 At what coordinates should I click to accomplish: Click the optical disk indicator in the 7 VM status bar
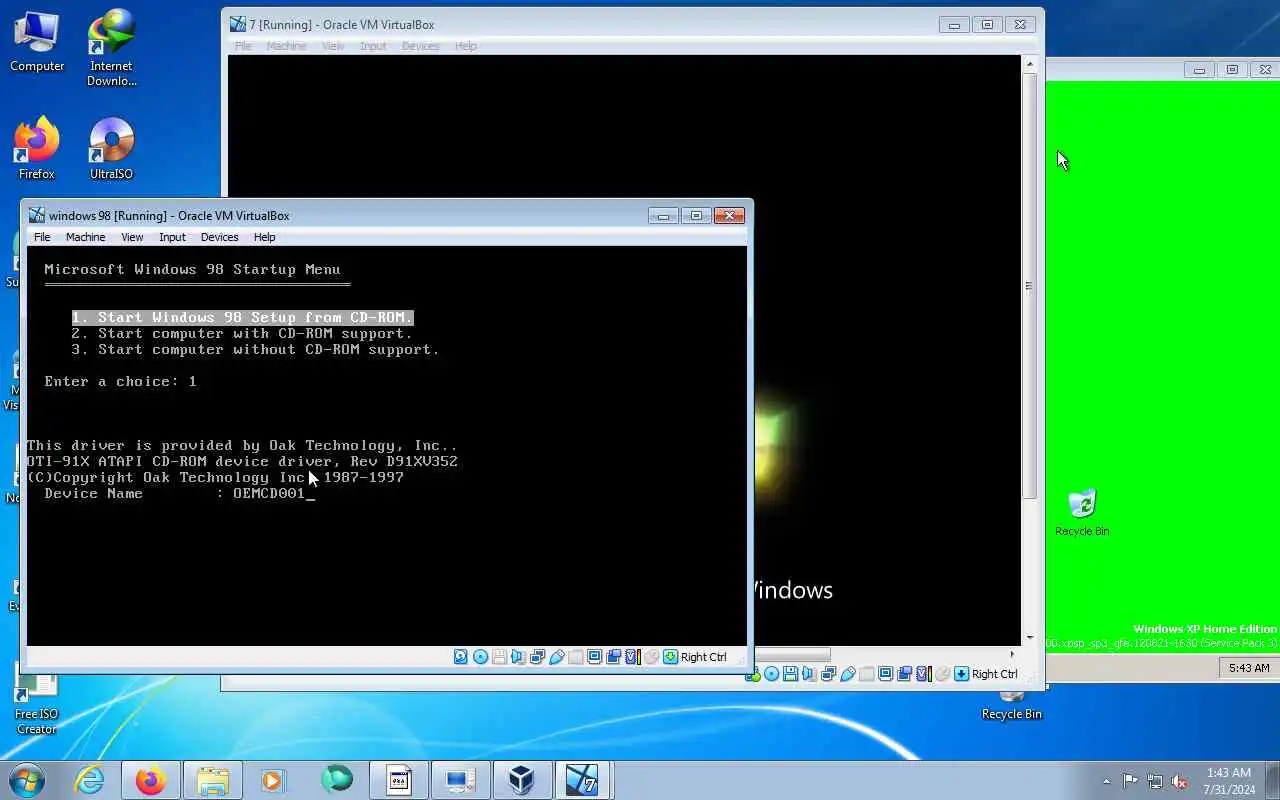771,674
